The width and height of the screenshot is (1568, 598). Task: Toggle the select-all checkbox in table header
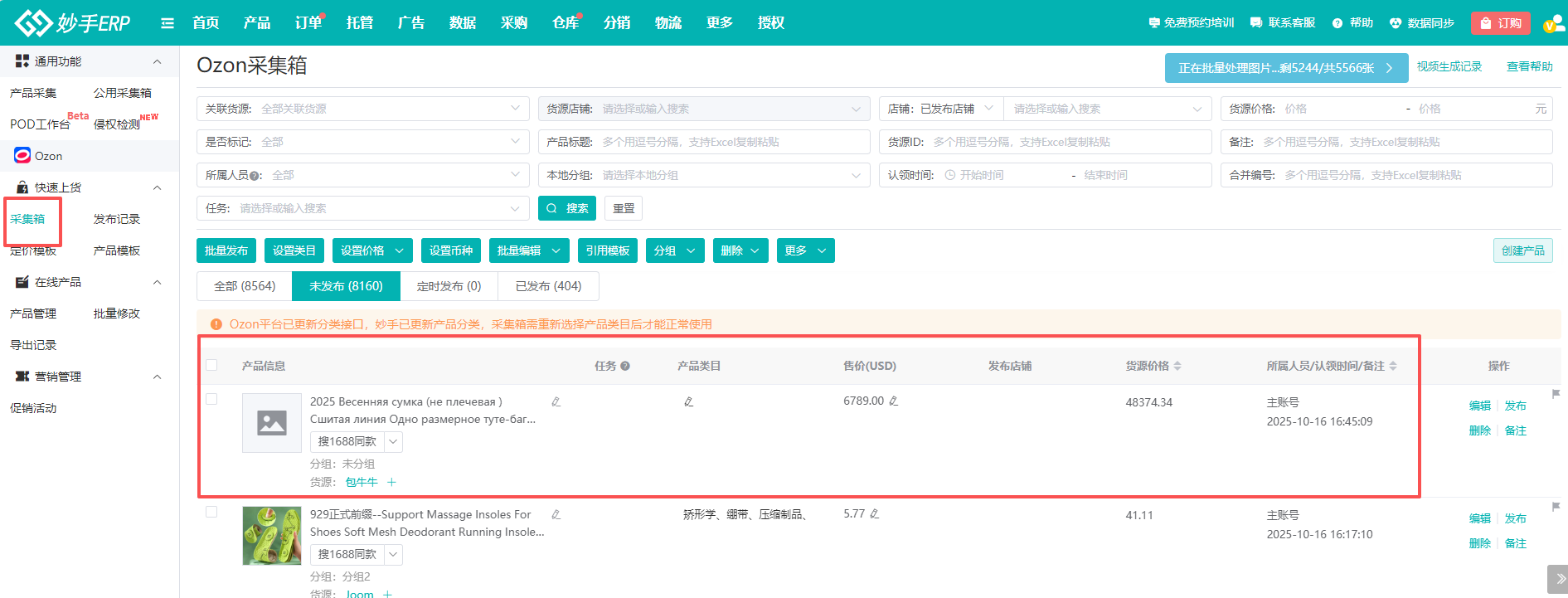[211, 366]
